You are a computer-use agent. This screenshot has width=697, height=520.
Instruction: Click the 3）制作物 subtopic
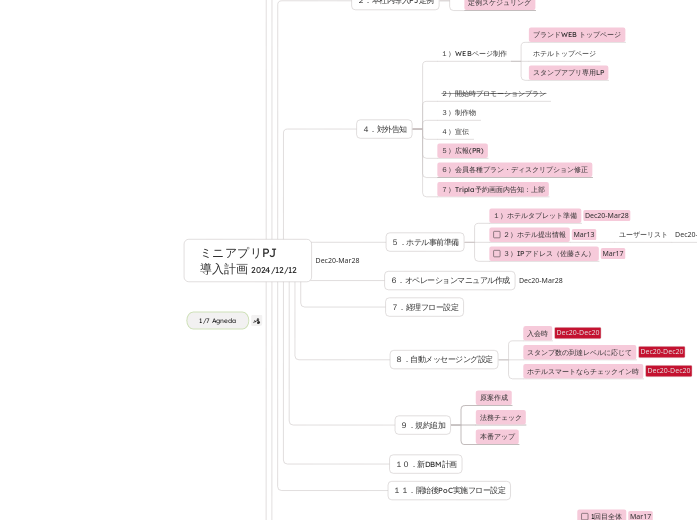click(459, 113)
